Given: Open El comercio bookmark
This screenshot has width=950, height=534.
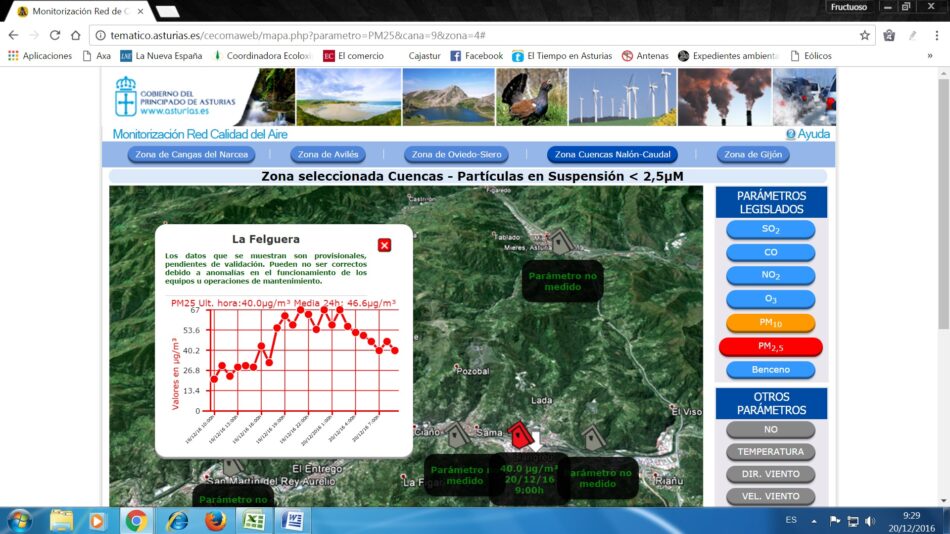Looking at the screenshot, I should (x=353, y=56).
